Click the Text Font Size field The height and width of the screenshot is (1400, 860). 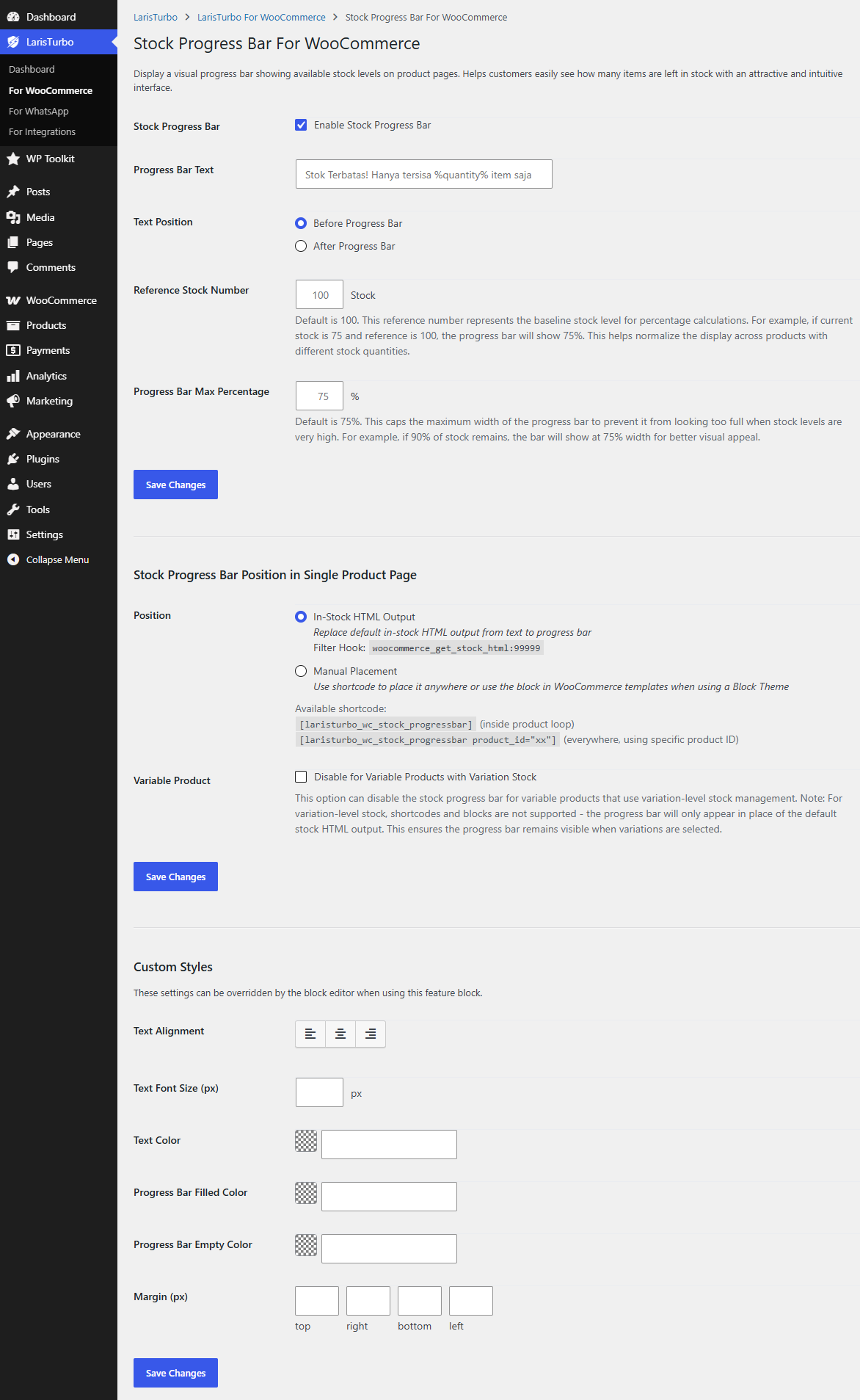pyautogui.click(x=319, y=1092)
